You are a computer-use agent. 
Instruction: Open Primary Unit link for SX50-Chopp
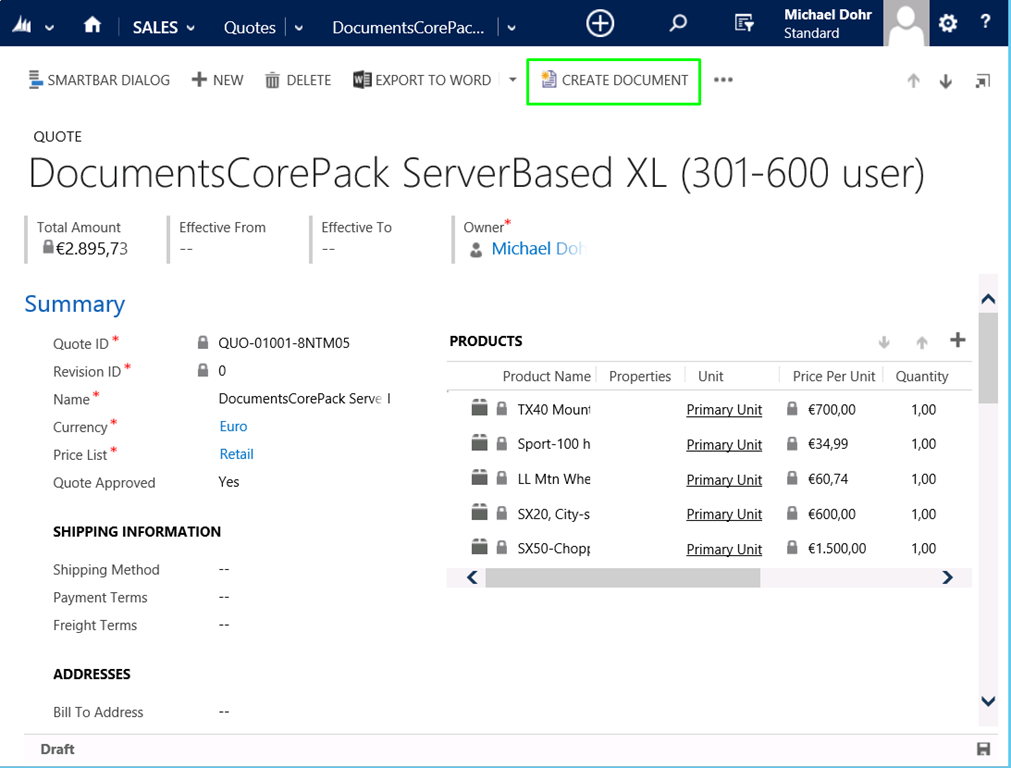pyautogui.click(x=724, y=549)
